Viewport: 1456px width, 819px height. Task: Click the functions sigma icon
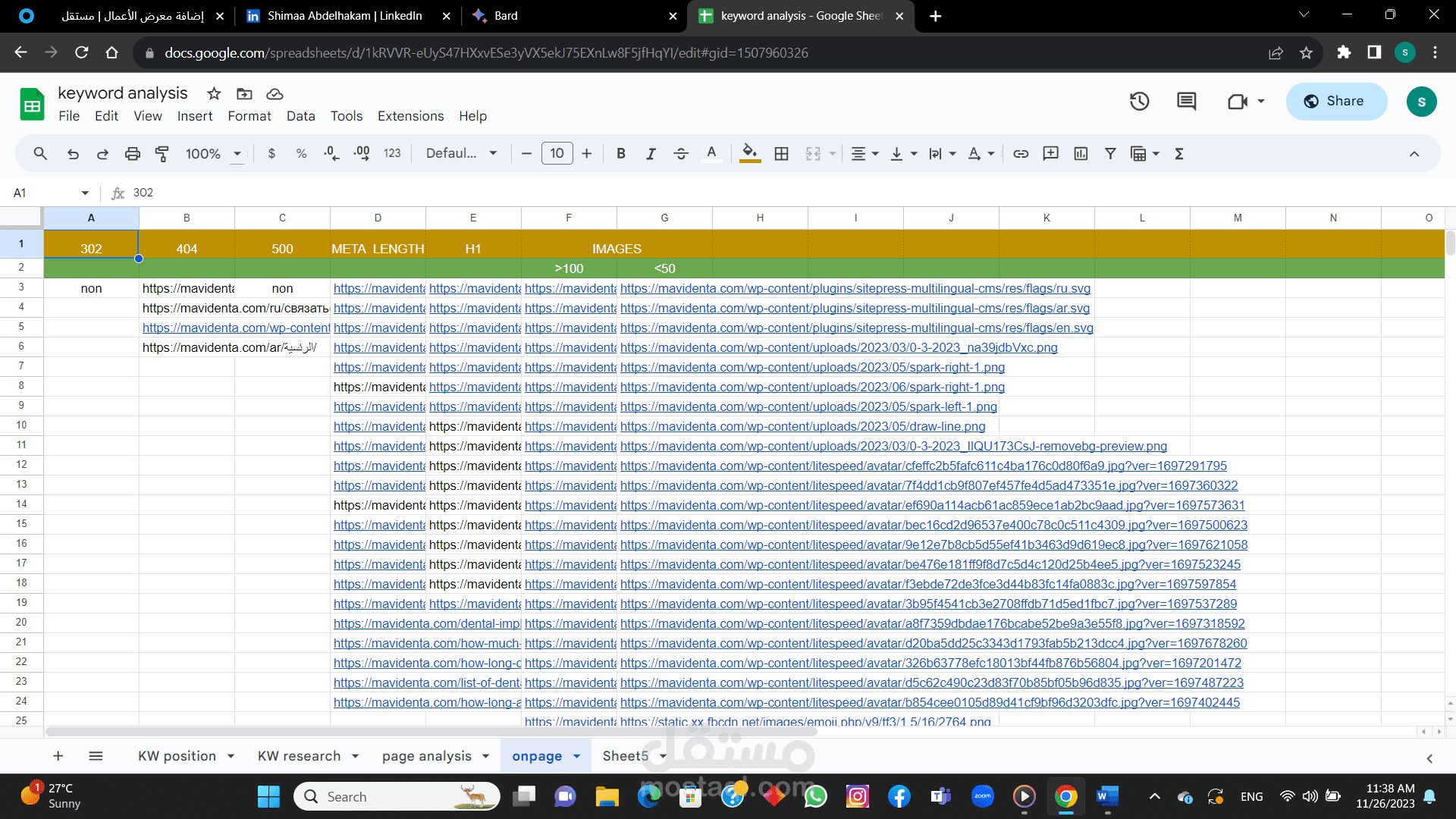[x=1179, y=154]
